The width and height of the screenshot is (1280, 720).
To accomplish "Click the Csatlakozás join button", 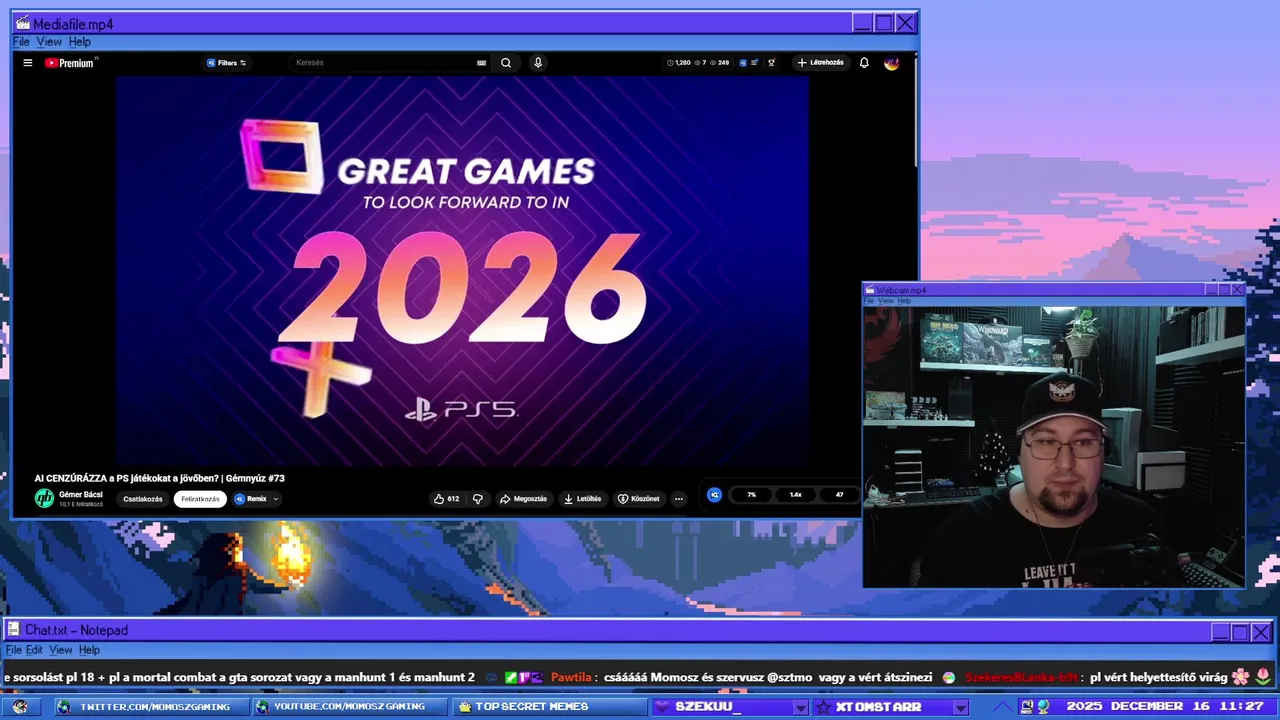I will coord(143,498).
